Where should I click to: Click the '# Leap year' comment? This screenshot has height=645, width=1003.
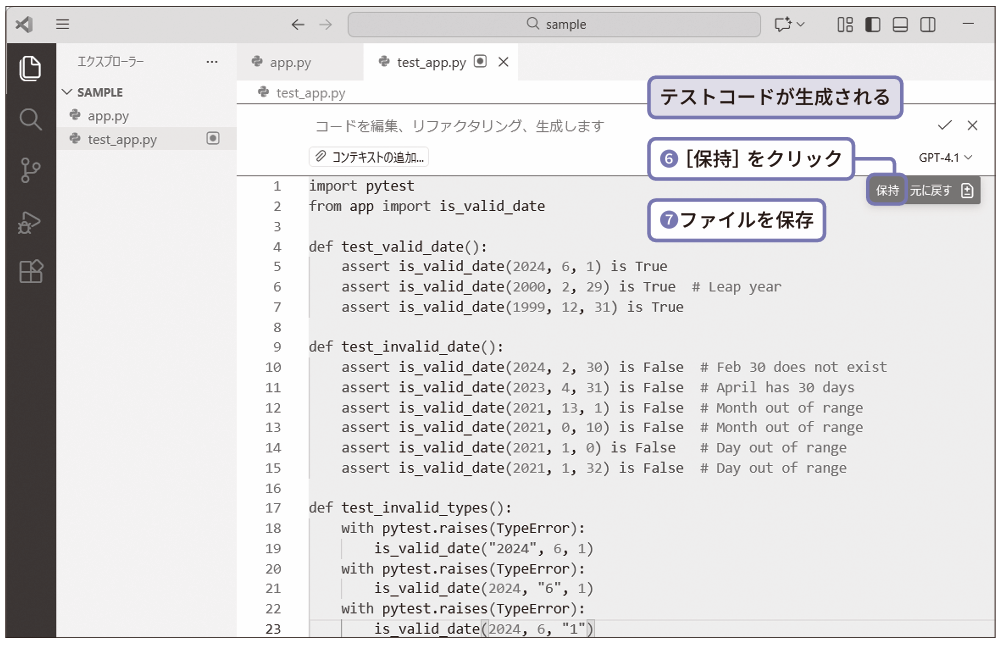coord(736,287)
